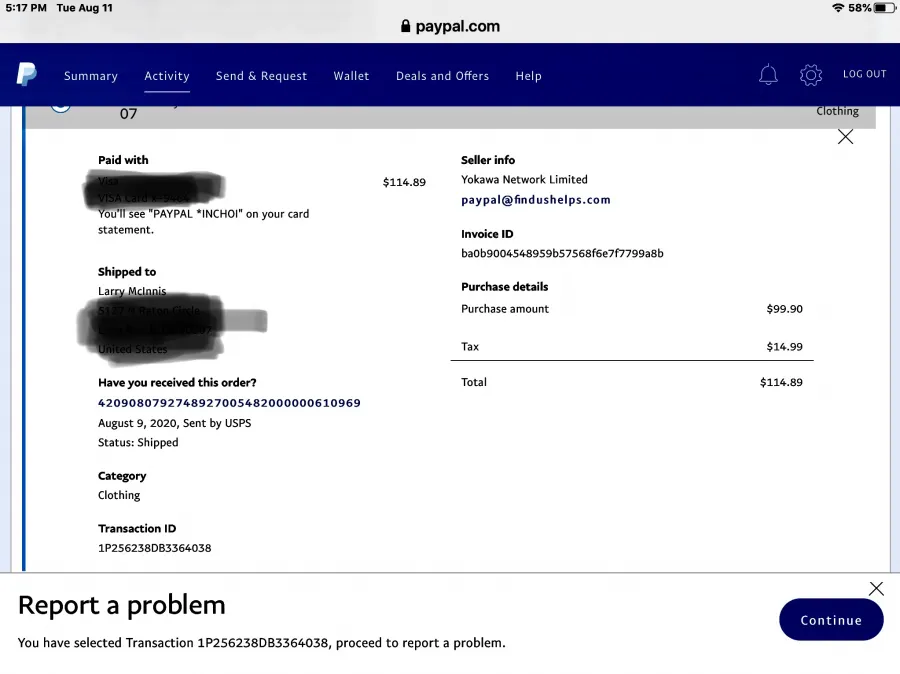Viewport: 900px width, 674px height.
Task: Select the Transaction ID 1P256238DB3364038 text
Action: pos(154,548)
